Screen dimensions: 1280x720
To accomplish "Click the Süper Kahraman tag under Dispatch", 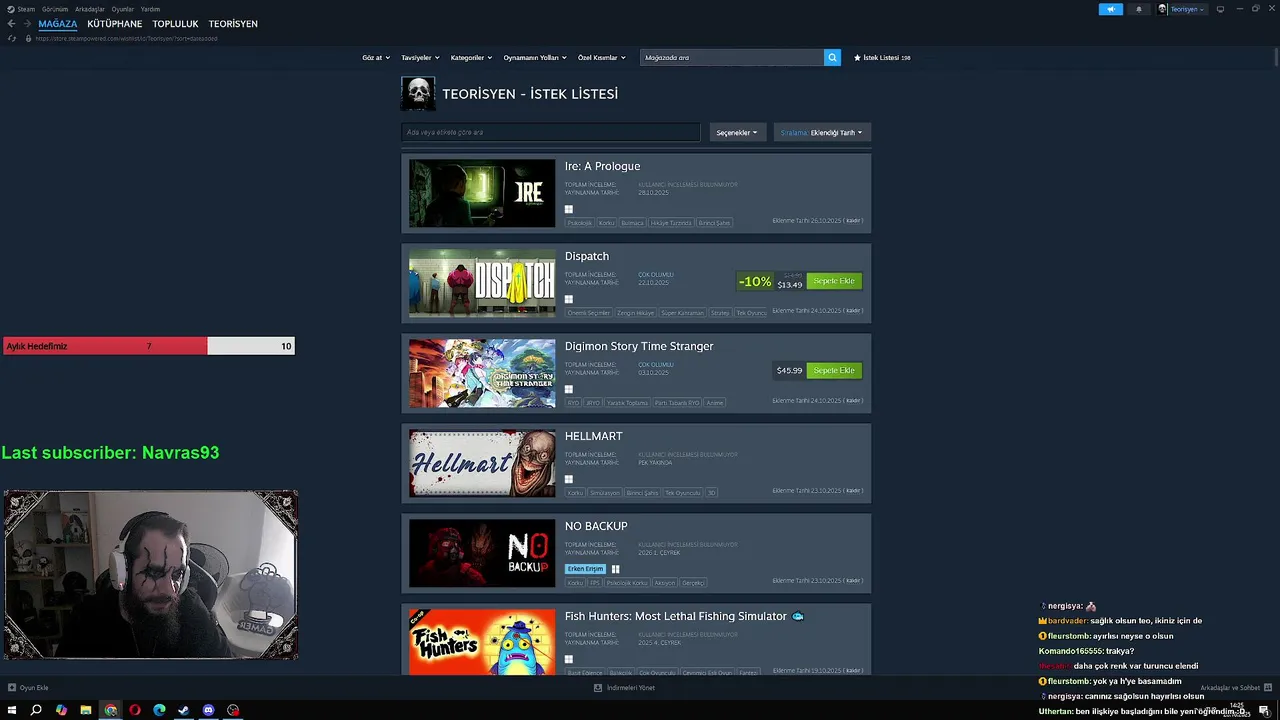I will 682,313.
